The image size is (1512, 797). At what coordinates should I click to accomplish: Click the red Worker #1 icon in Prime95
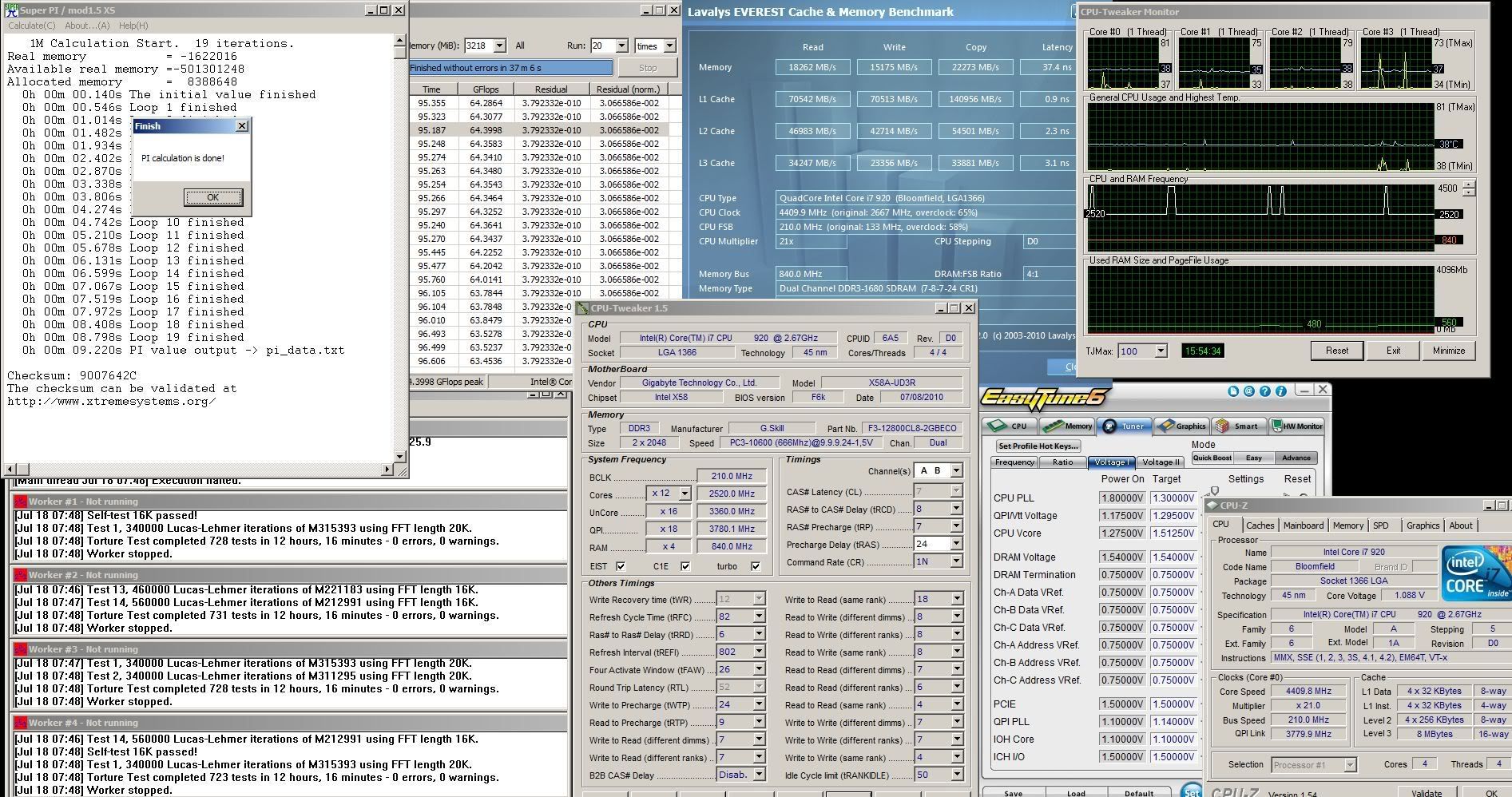21,502
